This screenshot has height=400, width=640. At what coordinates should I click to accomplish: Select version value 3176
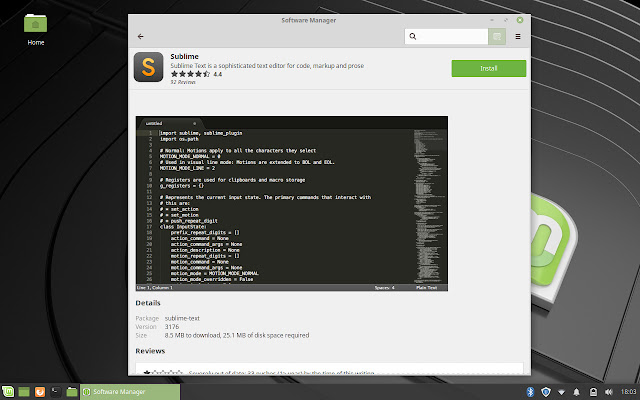point(172,327)
